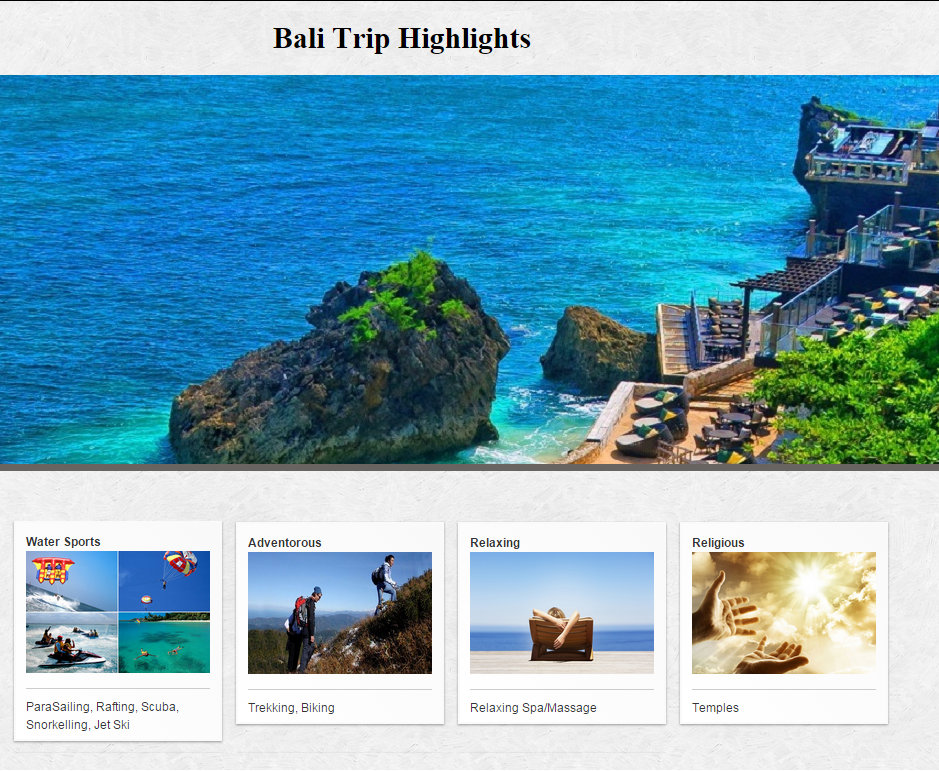Image resolution: width=939 pixels, height=771 pixels.
Task: Open the water sports collage thumbnail
Action: (118, 612)
